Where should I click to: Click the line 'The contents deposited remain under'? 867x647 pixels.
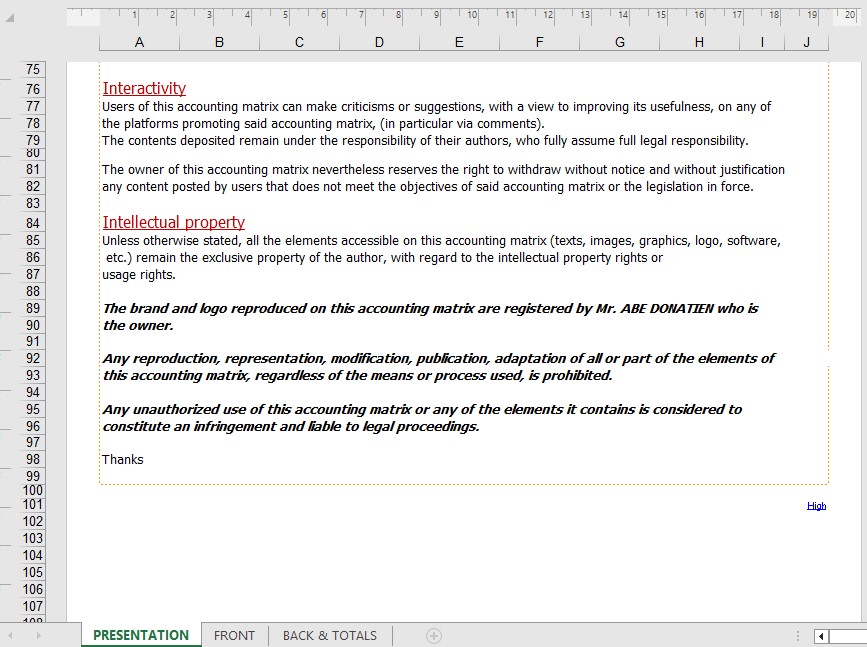(425, 140)
